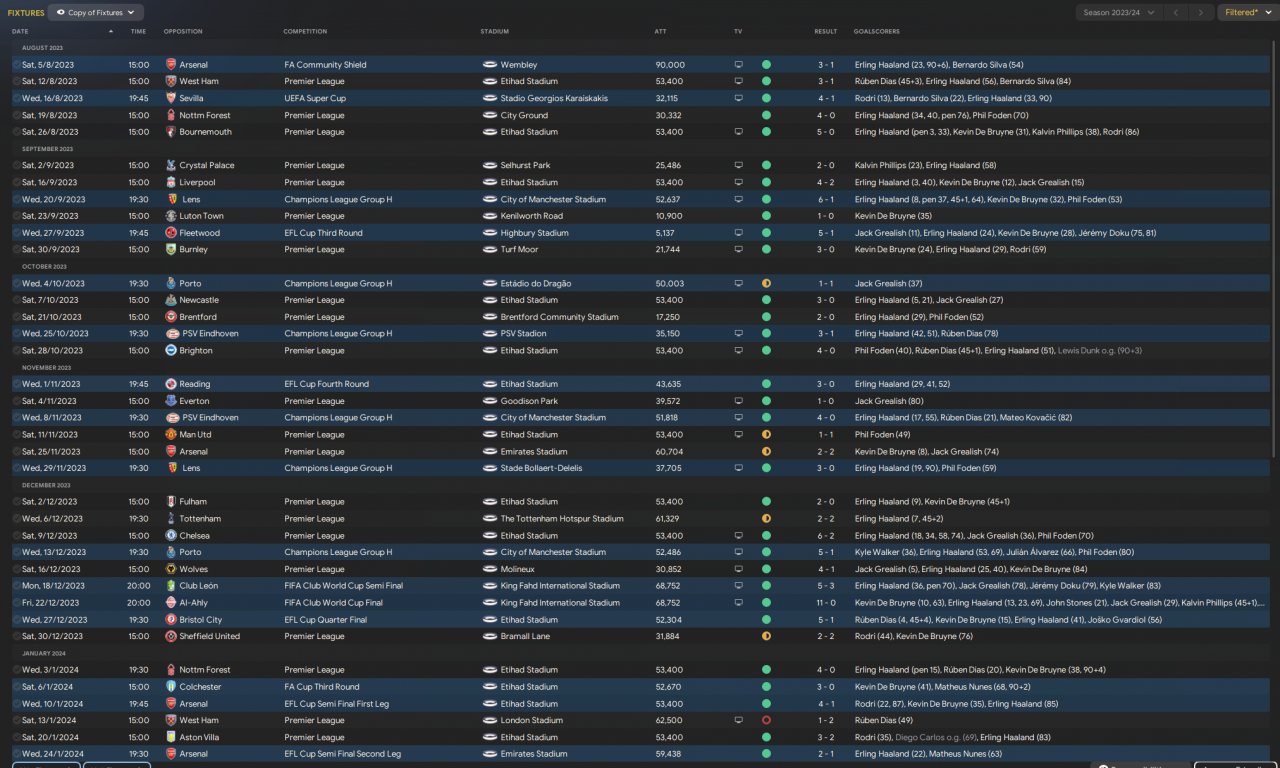Viewport: 1280px width, 768px height.
Task: Click the green win indicator for Liverpool
Action: pos(766,182)
